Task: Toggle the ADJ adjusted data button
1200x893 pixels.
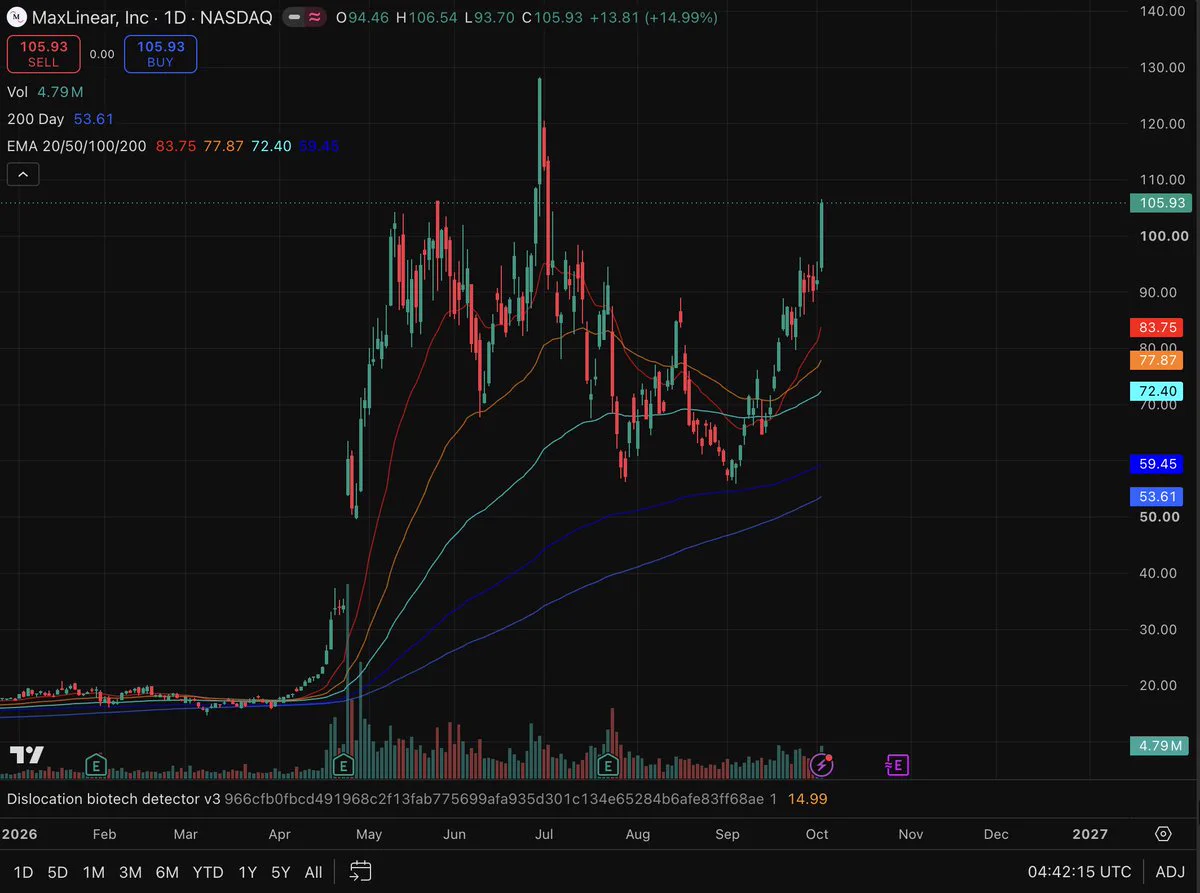Action: coord(1171,872)
